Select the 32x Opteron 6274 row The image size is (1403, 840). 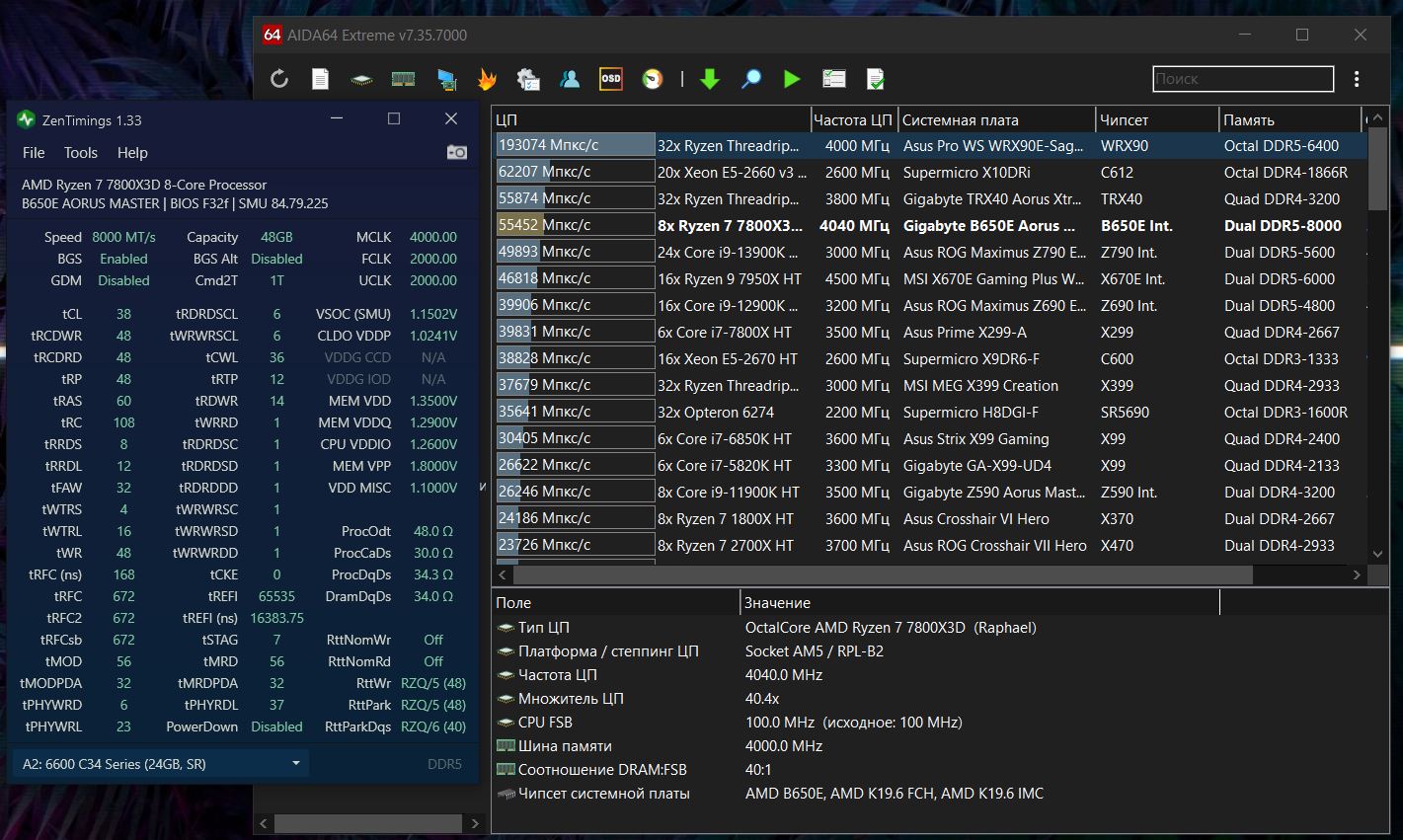[x=931, y=412]
